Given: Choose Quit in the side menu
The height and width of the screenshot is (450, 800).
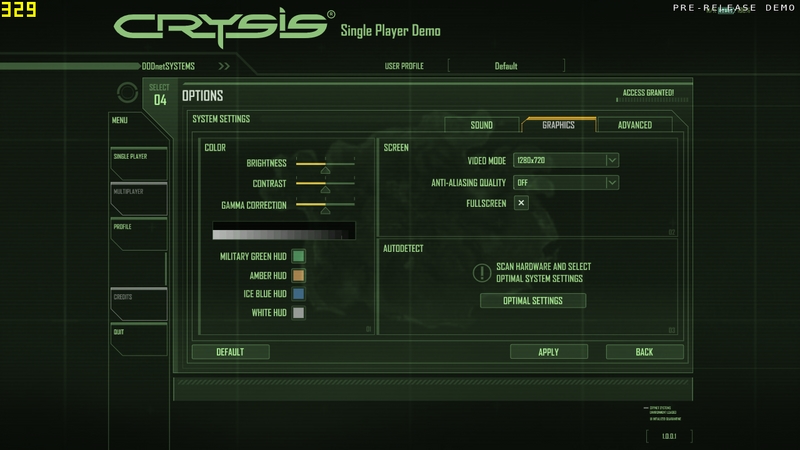Looking at the screenshot, I should point(139,339).
